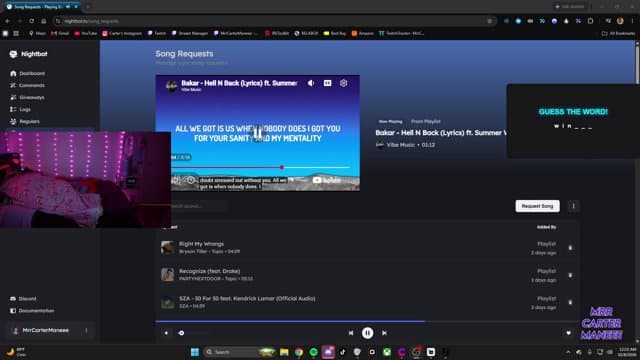Screen dimensions: 640x360
Task: Click the volume icon in bottom player bar
Action: 166,333
